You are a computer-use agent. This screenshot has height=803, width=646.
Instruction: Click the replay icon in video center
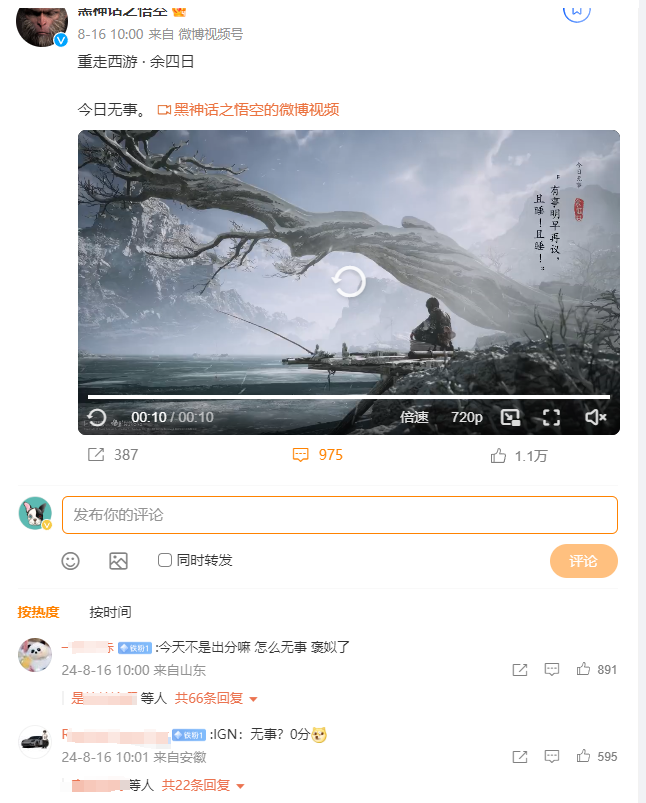pyautogui.click(x=349, y=282)
